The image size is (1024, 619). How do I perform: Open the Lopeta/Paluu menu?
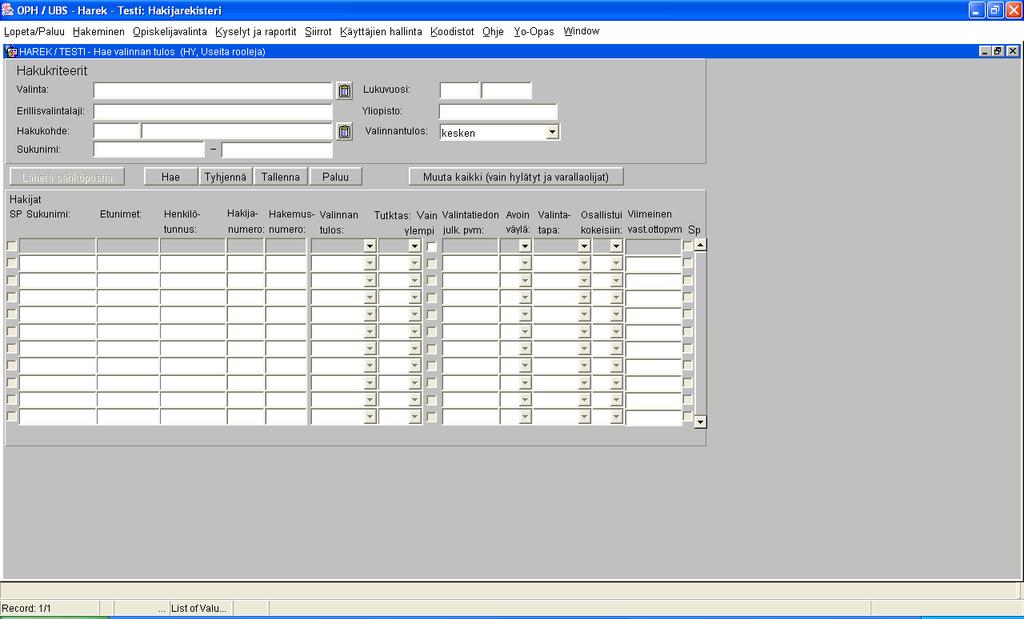35,31
